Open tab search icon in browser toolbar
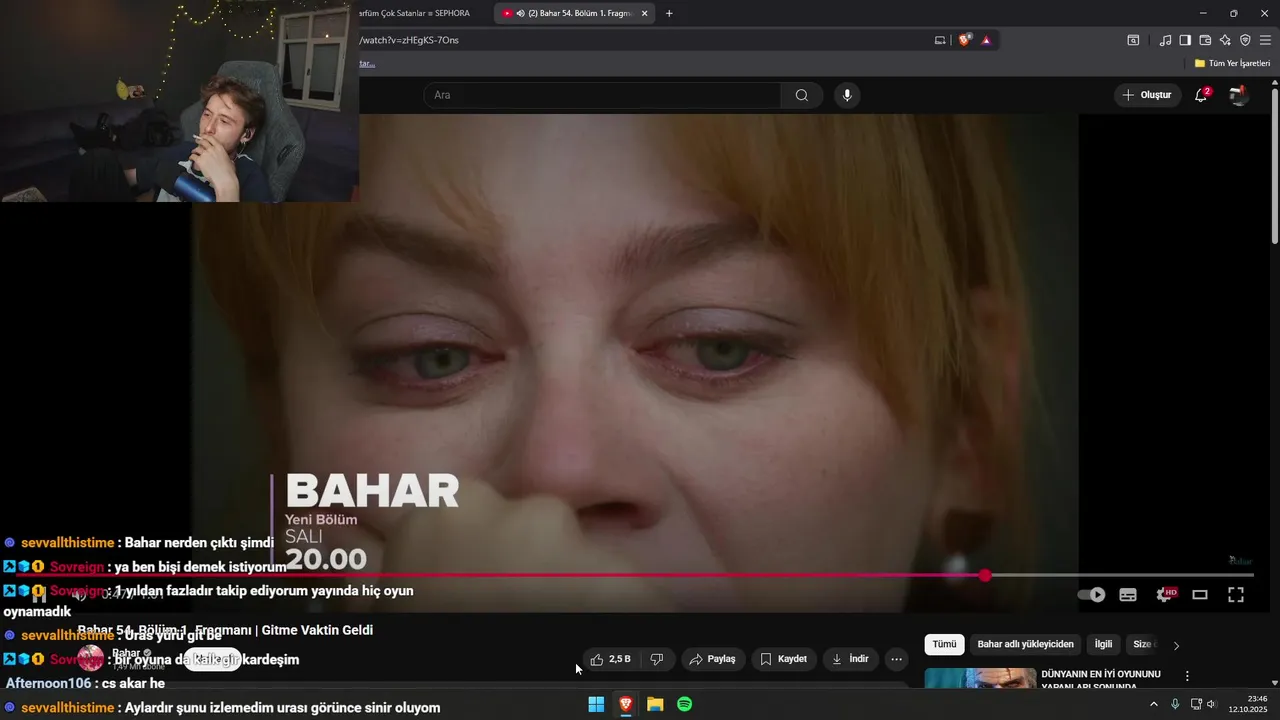 pyautogui.click(x=1133, y=40)
